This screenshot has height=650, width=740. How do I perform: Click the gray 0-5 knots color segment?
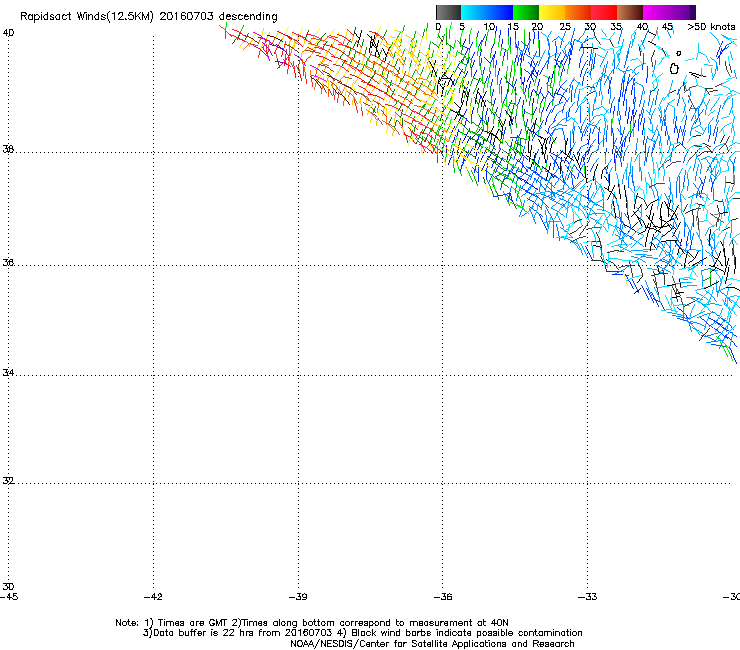click(448, 12)
